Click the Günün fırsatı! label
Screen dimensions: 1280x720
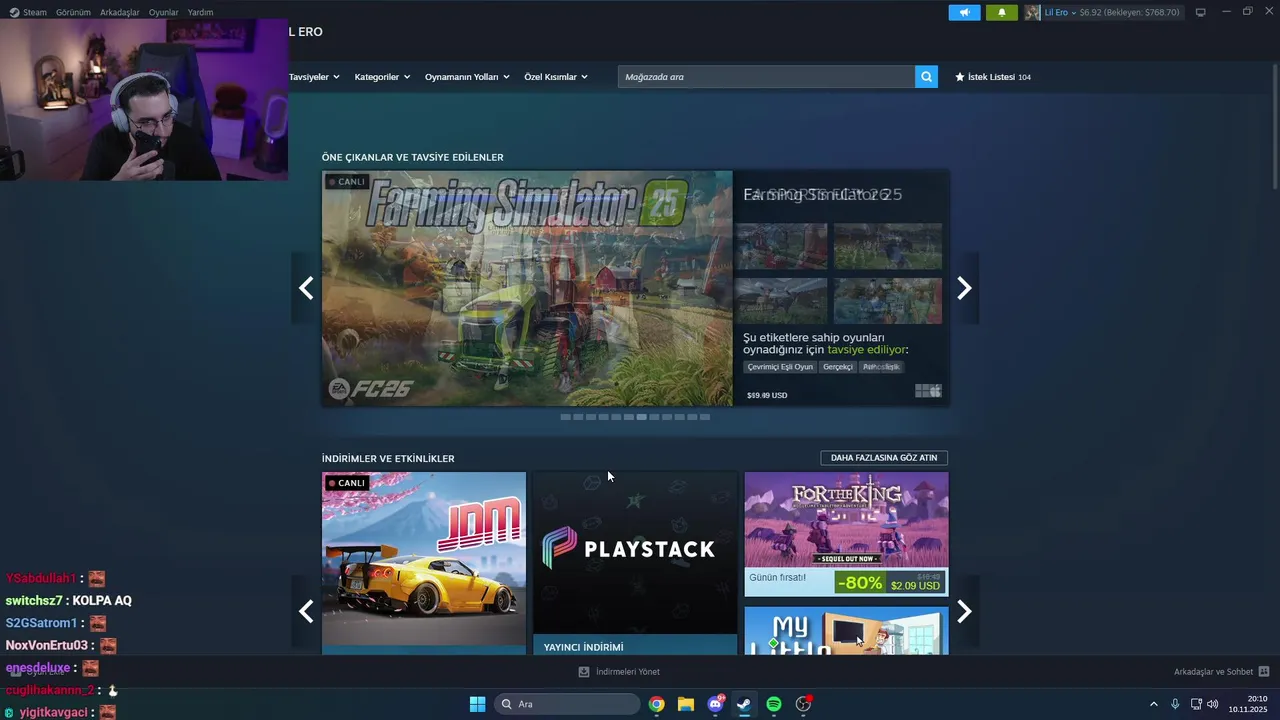[777, 577]
